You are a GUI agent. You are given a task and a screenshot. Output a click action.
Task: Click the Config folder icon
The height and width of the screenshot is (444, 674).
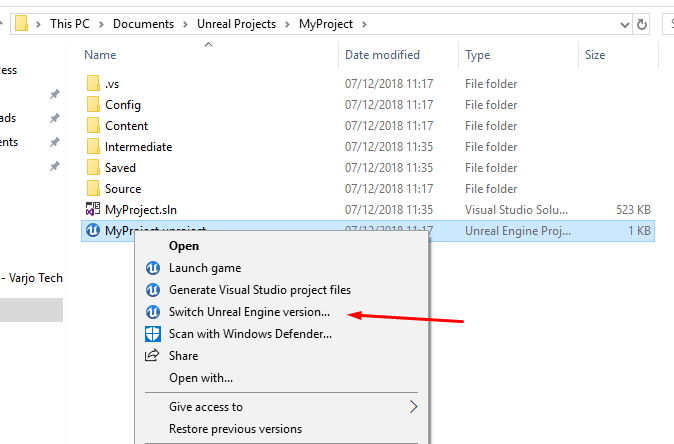93,104
